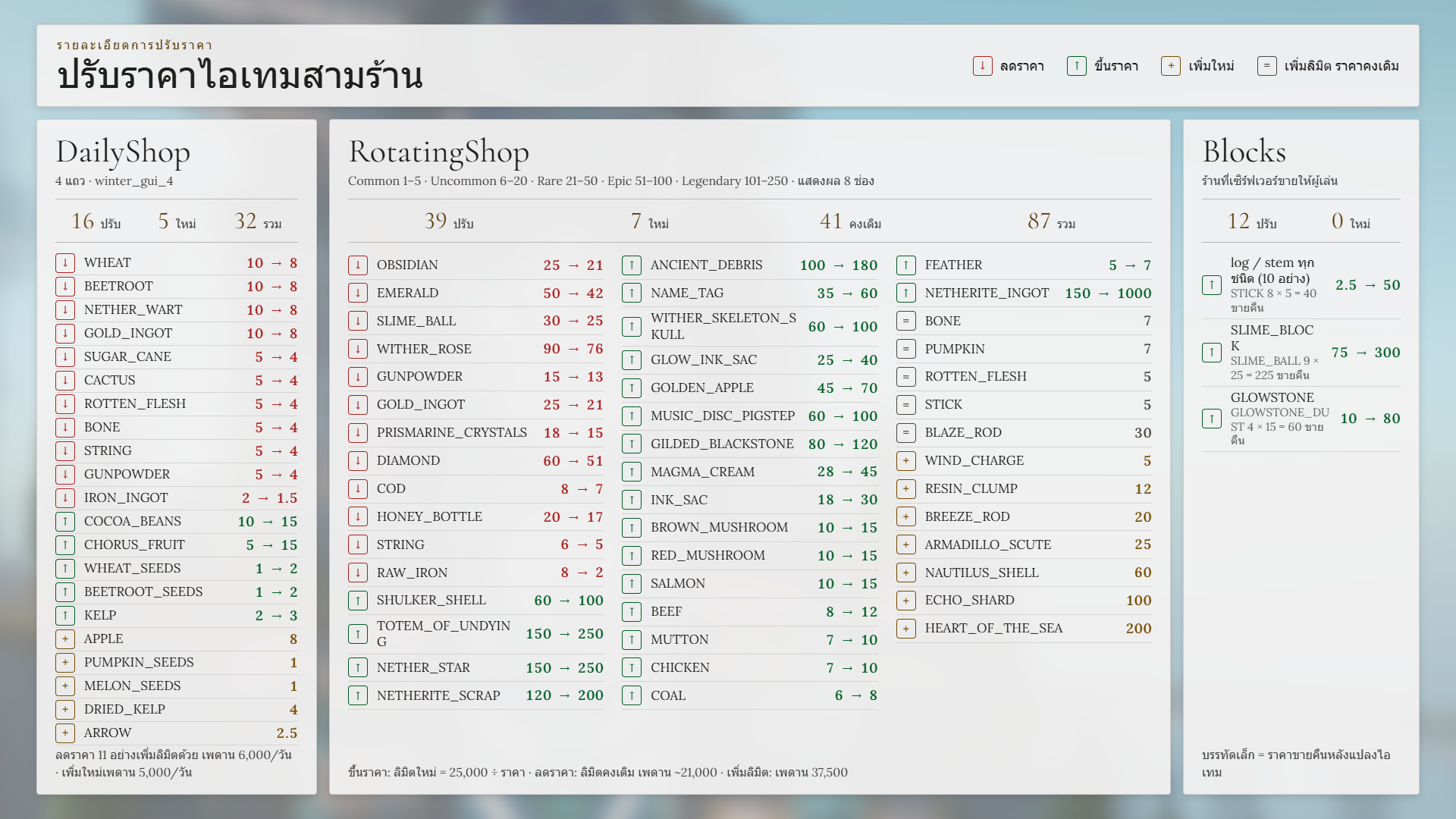Click the up-arrow icon beside GLOWSTONE block
Screen dimensions: 1456x819
(x=1212, y=419)
